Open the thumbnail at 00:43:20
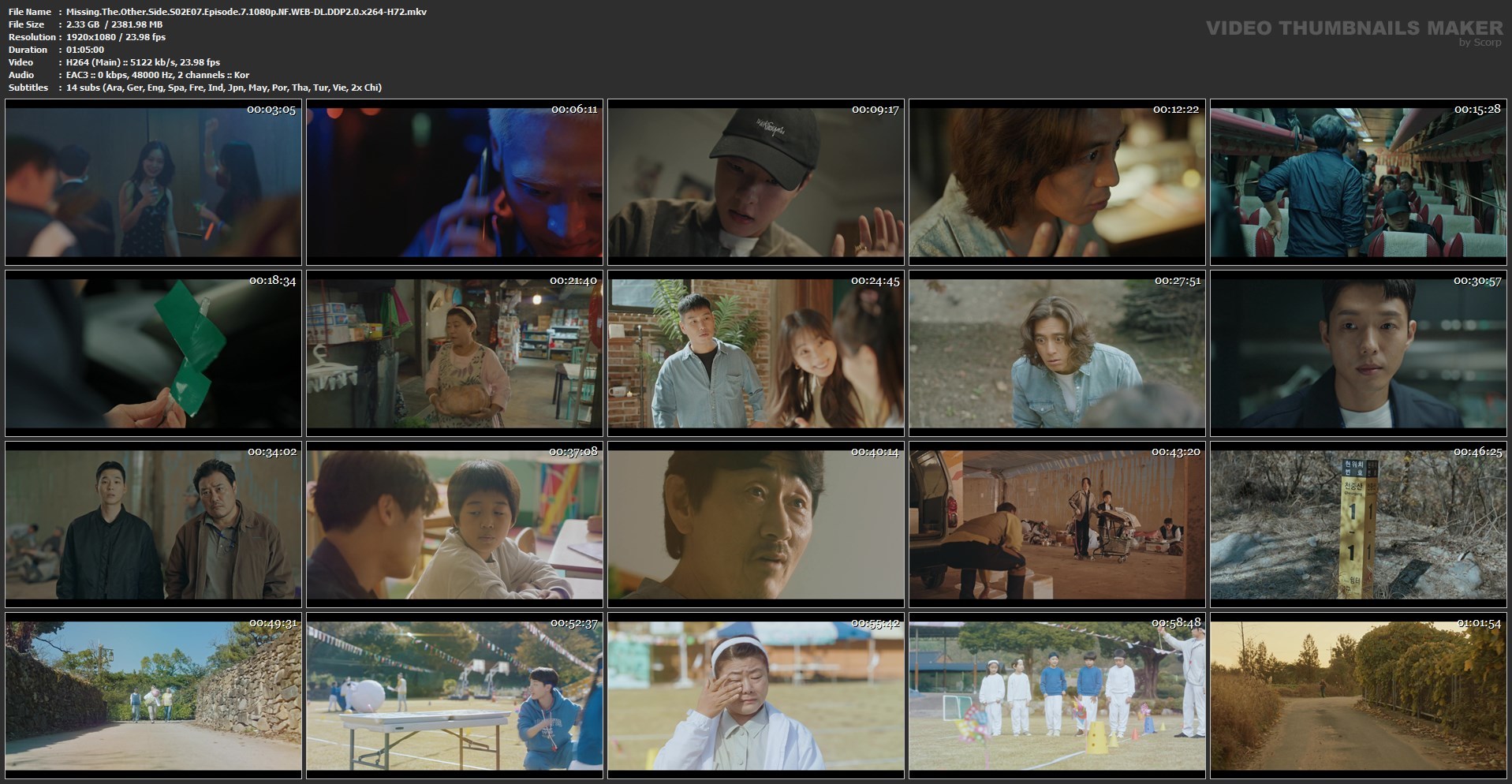This screenshot has height=784, width=1512. [1057, 525]
